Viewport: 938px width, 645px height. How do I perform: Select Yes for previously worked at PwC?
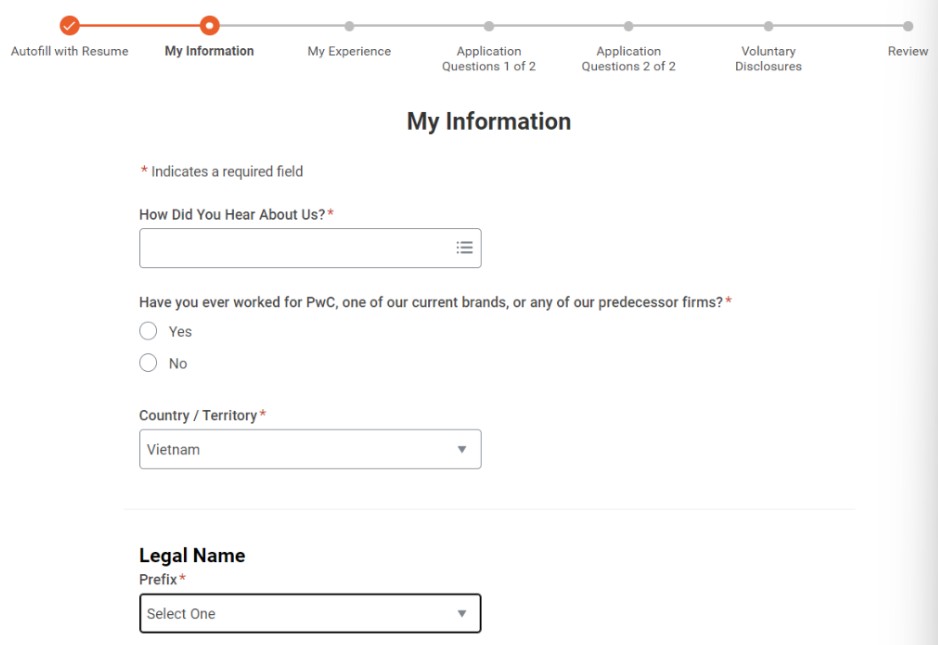[149, 331]
